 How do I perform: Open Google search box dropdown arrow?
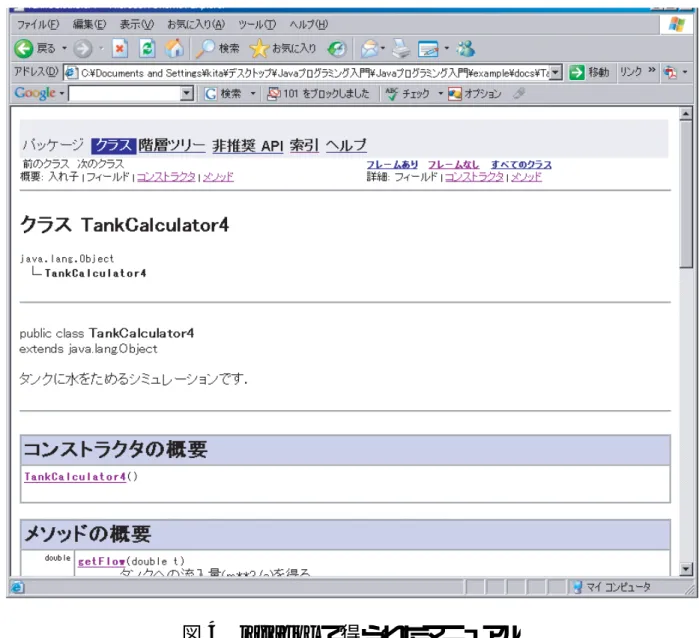click(x=187, y=94)
